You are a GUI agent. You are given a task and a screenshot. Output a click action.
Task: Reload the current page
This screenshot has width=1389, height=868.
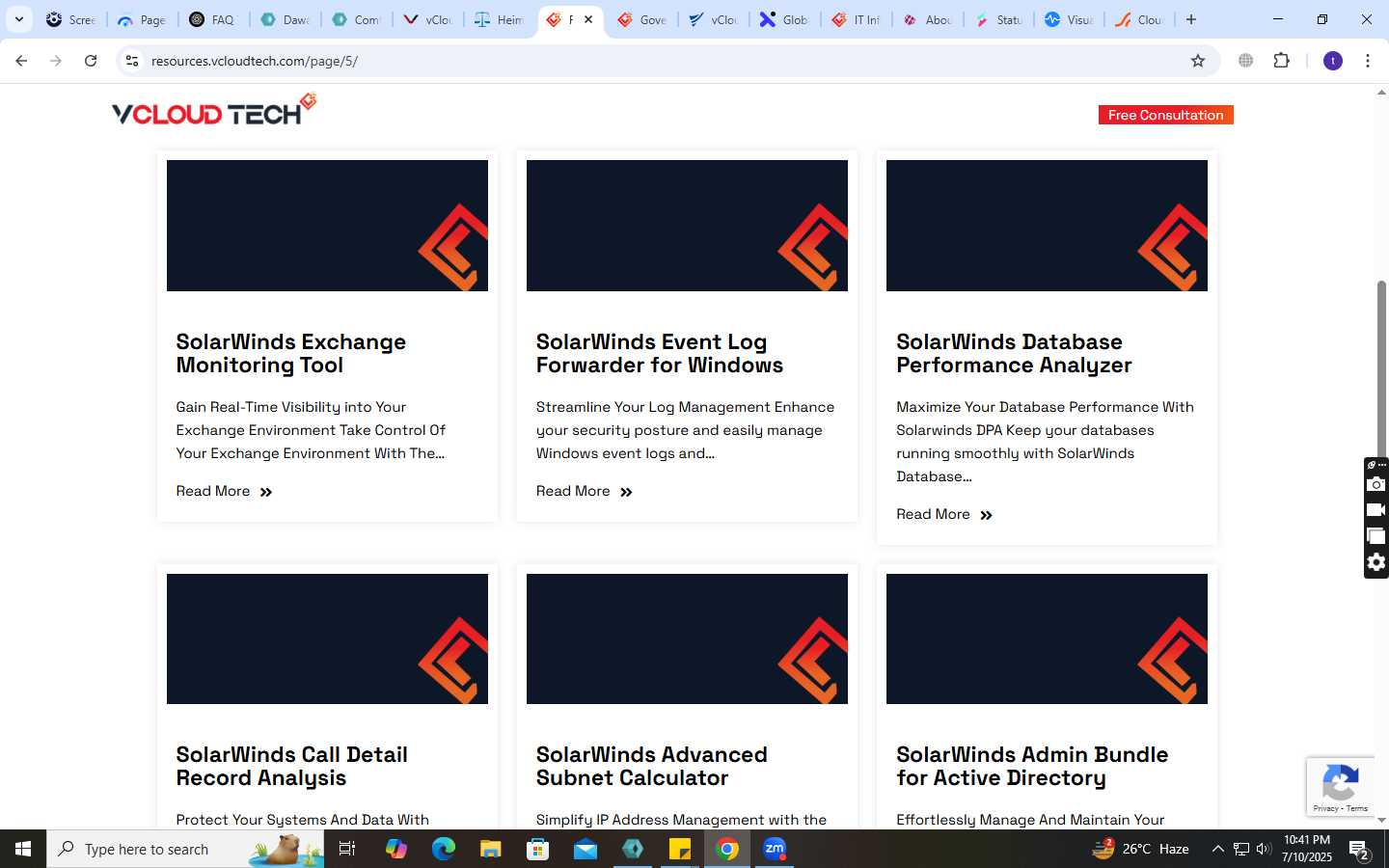pyautogui.click(x=91, y=61)
